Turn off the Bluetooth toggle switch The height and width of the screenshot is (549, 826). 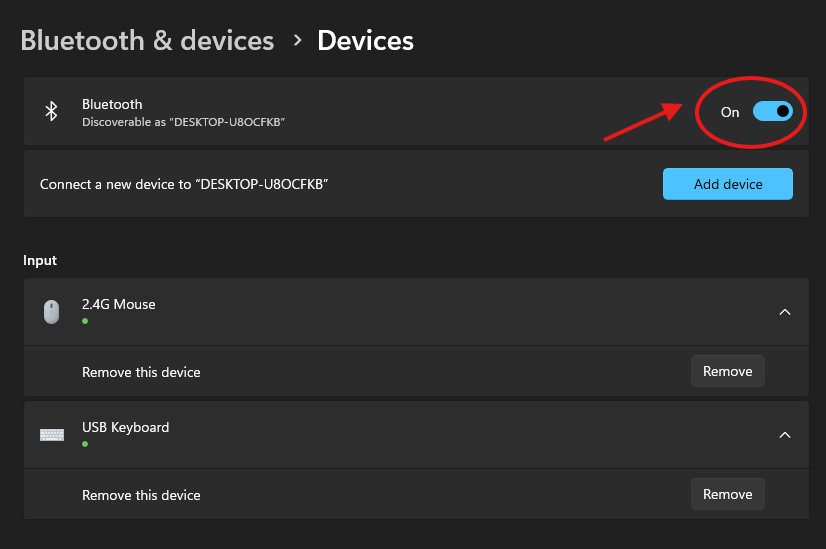(x=772, y=111)
